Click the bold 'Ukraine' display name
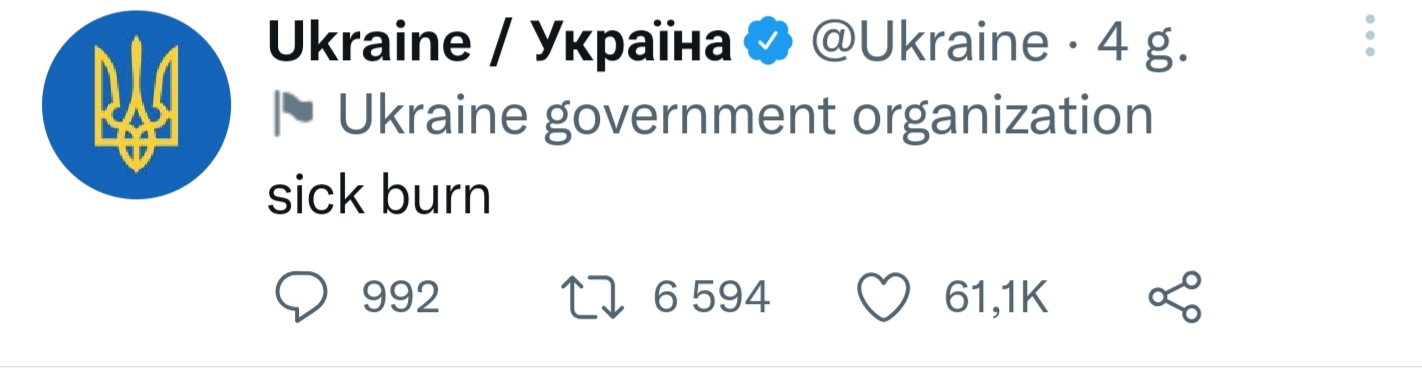The height and width of the screenshot is (375, 1422). 368,42
